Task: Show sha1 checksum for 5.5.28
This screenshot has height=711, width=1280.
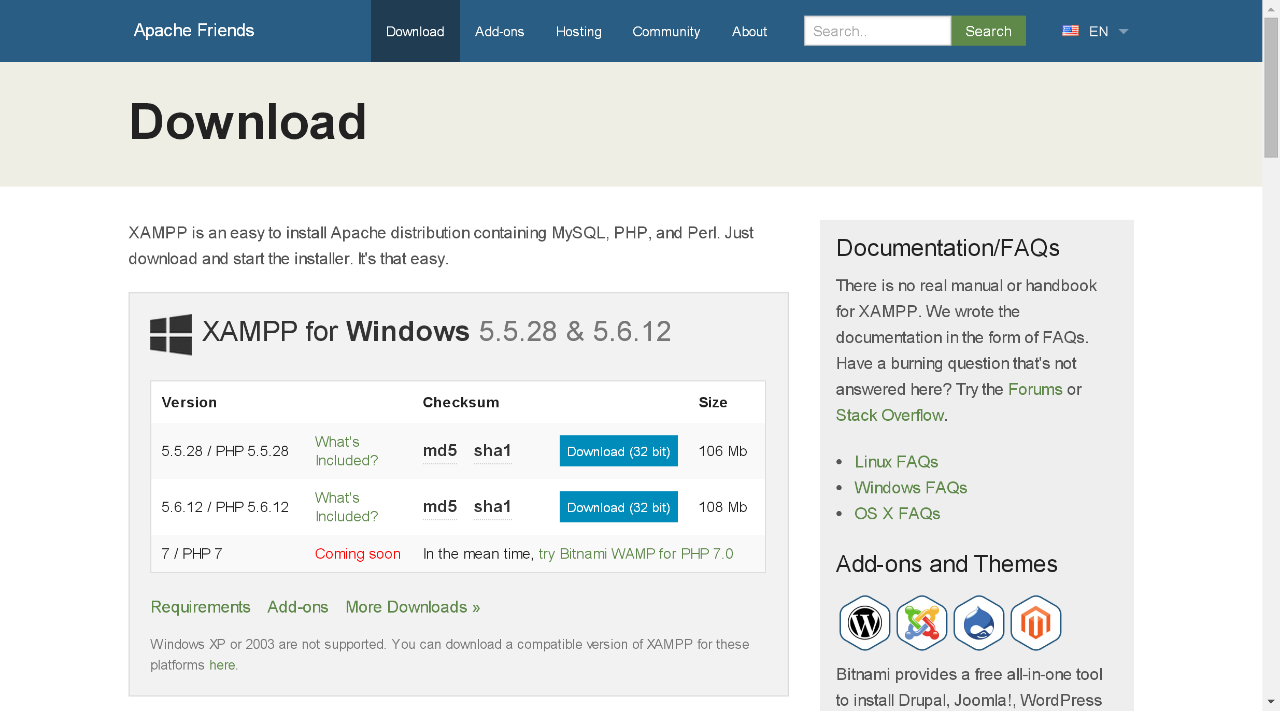Action: coord(493,451)
